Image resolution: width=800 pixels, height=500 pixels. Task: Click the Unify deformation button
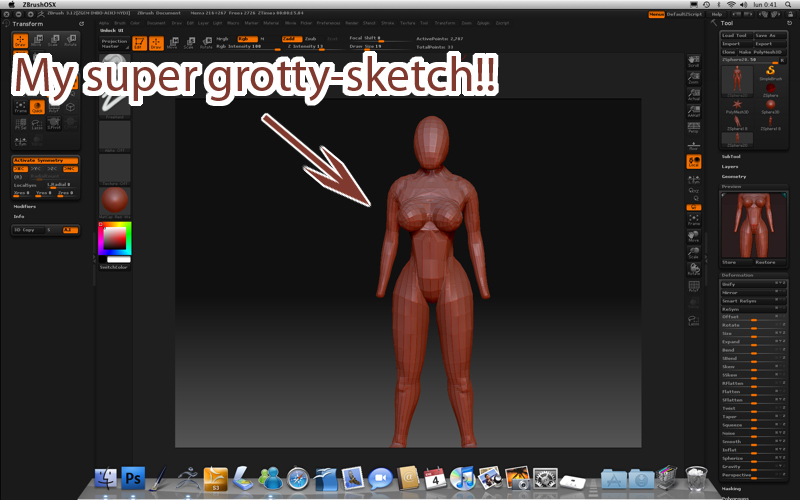pos(753,284)
